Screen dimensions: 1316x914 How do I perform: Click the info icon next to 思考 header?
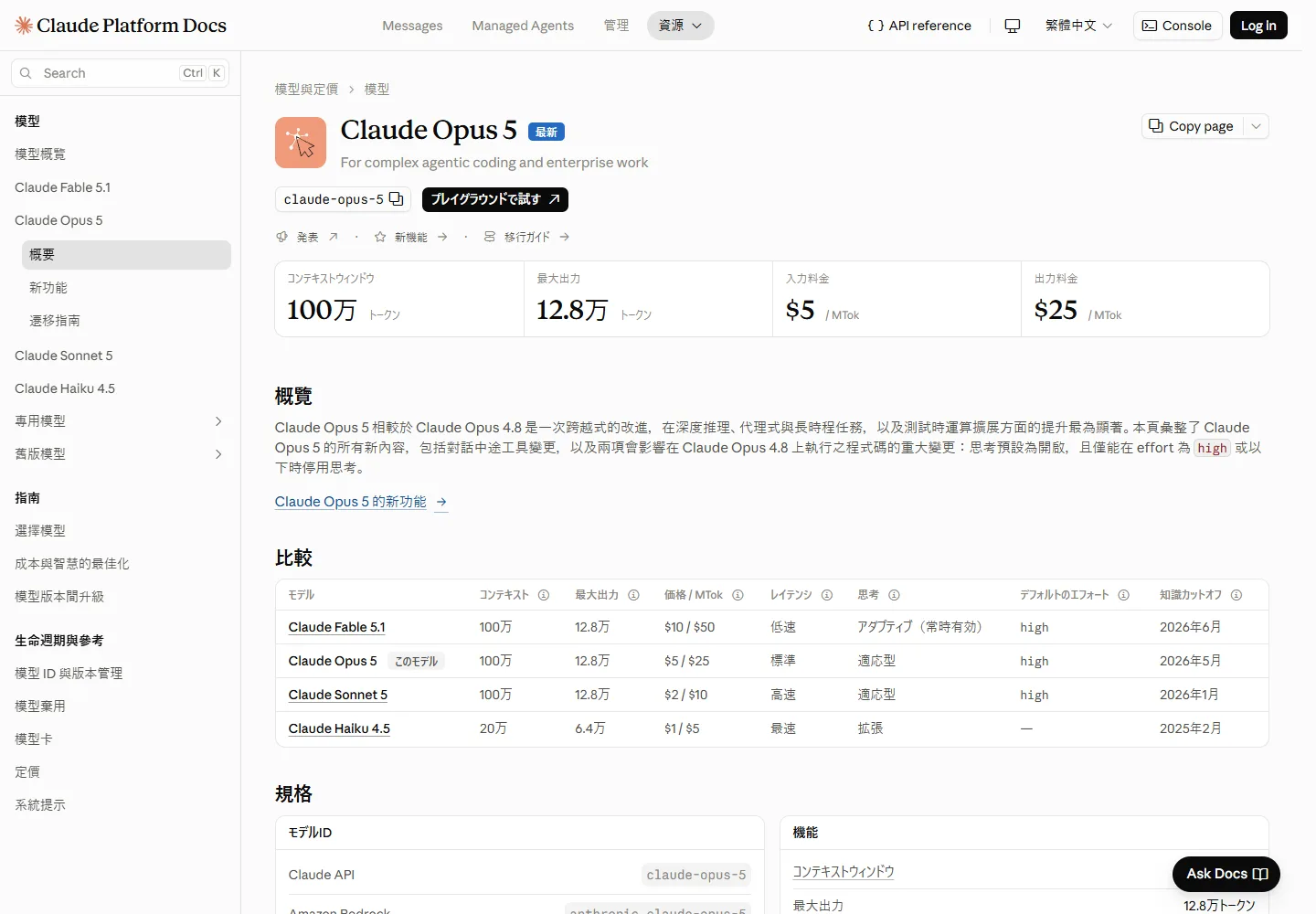pyautogui.click(x=895, y=595)
